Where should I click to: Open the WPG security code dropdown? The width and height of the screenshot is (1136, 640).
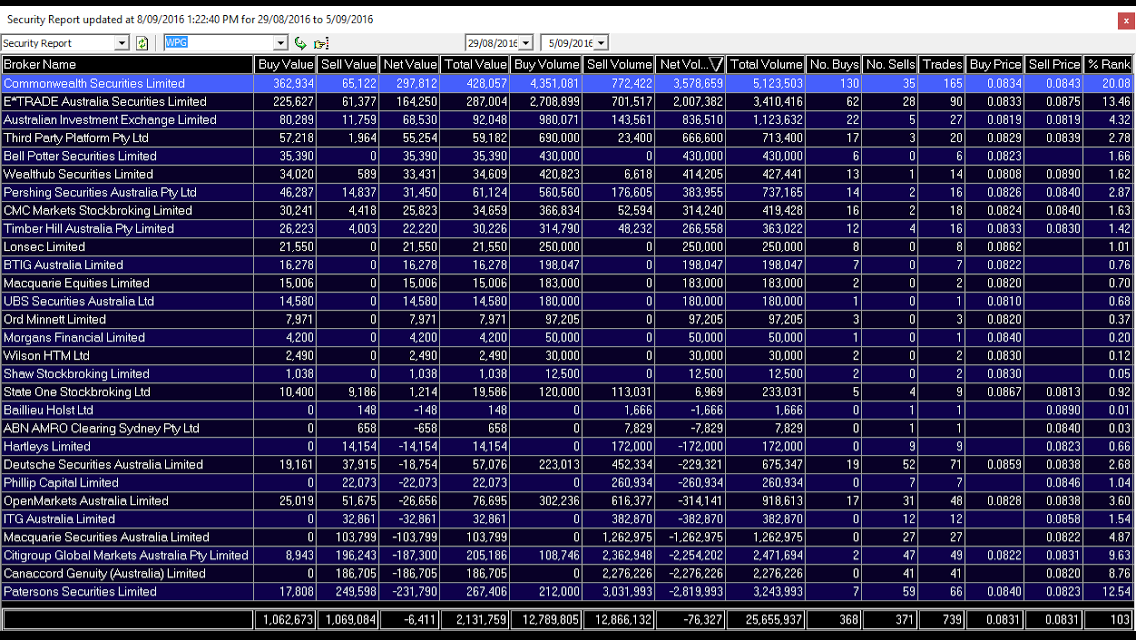pos(280,43)
